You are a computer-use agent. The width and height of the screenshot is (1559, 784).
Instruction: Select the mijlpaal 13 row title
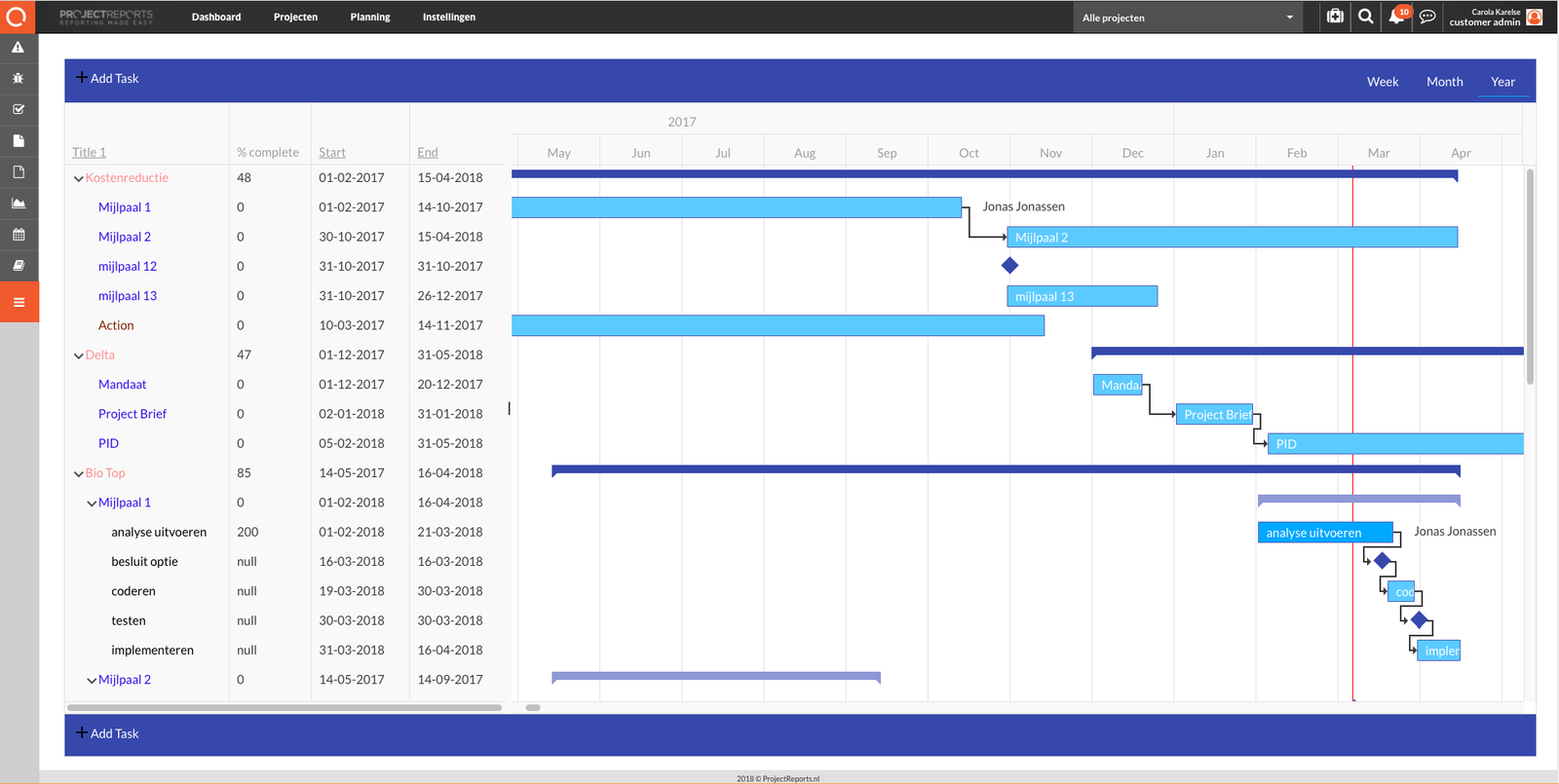tap(128, 295)
